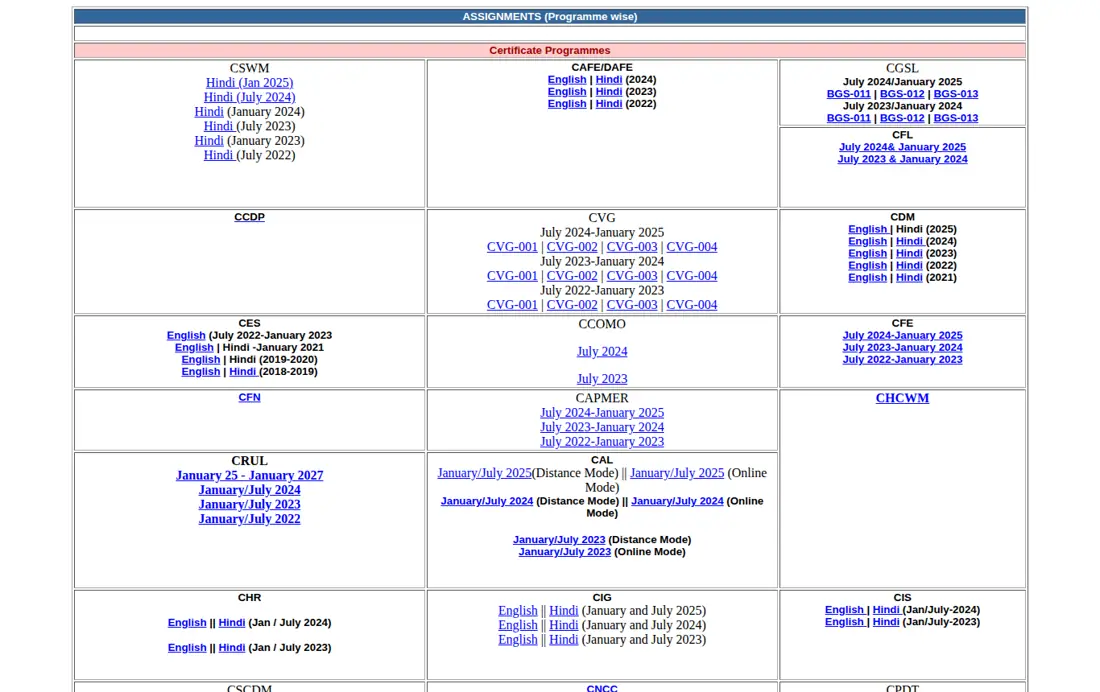
Task: Open CSWM Hindi link for July 2023
Action: 219,126
